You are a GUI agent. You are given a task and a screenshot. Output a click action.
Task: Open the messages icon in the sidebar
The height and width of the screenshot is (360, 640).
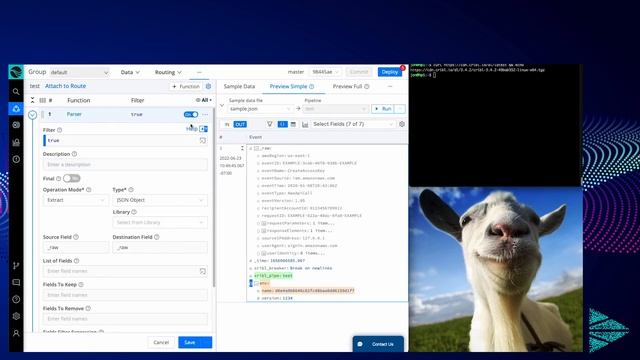click(16, 282)
